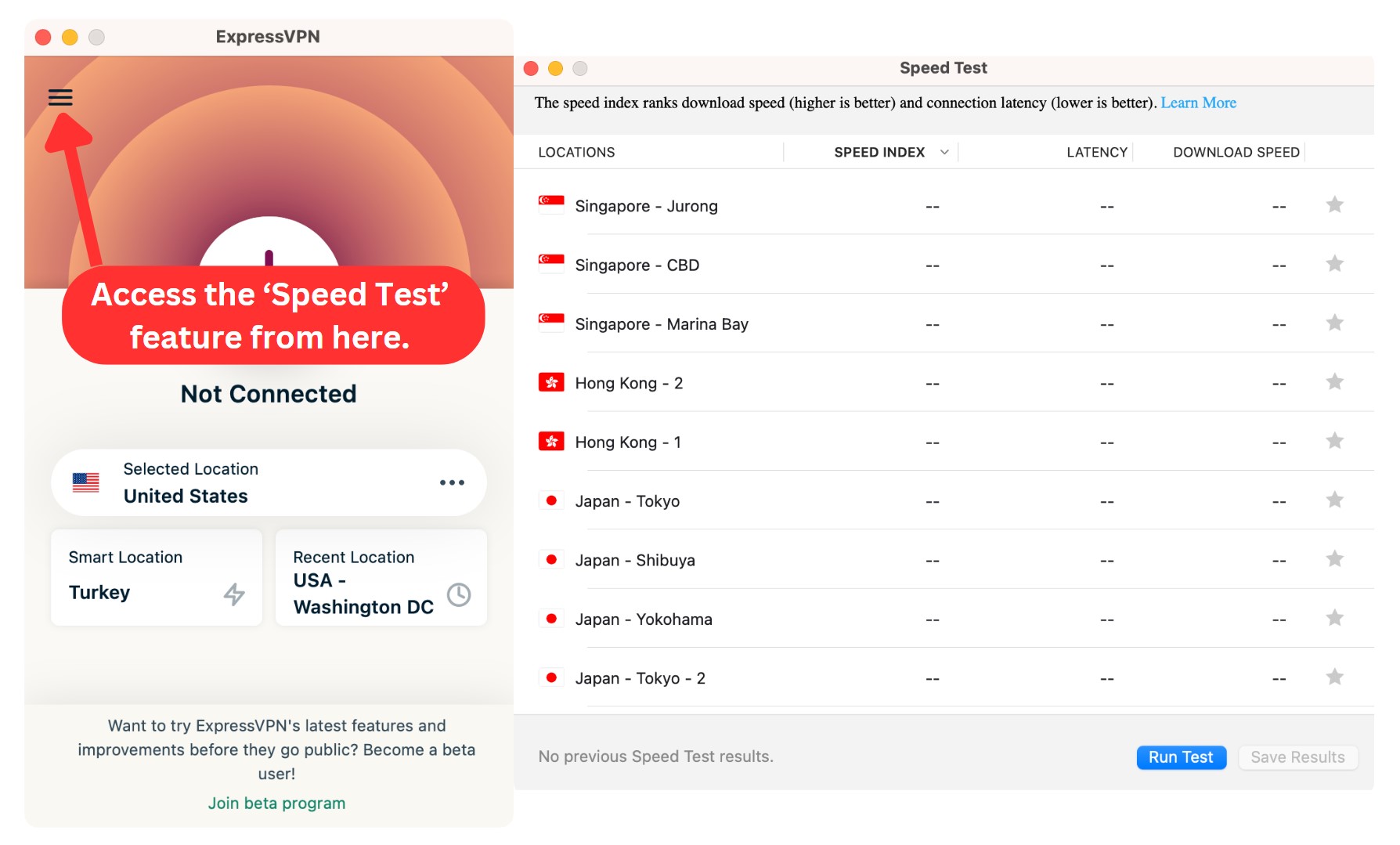
Task: Star the Japan - Tokyo - 2 row
Action: pyautogui.click(x=1335, y=677)
